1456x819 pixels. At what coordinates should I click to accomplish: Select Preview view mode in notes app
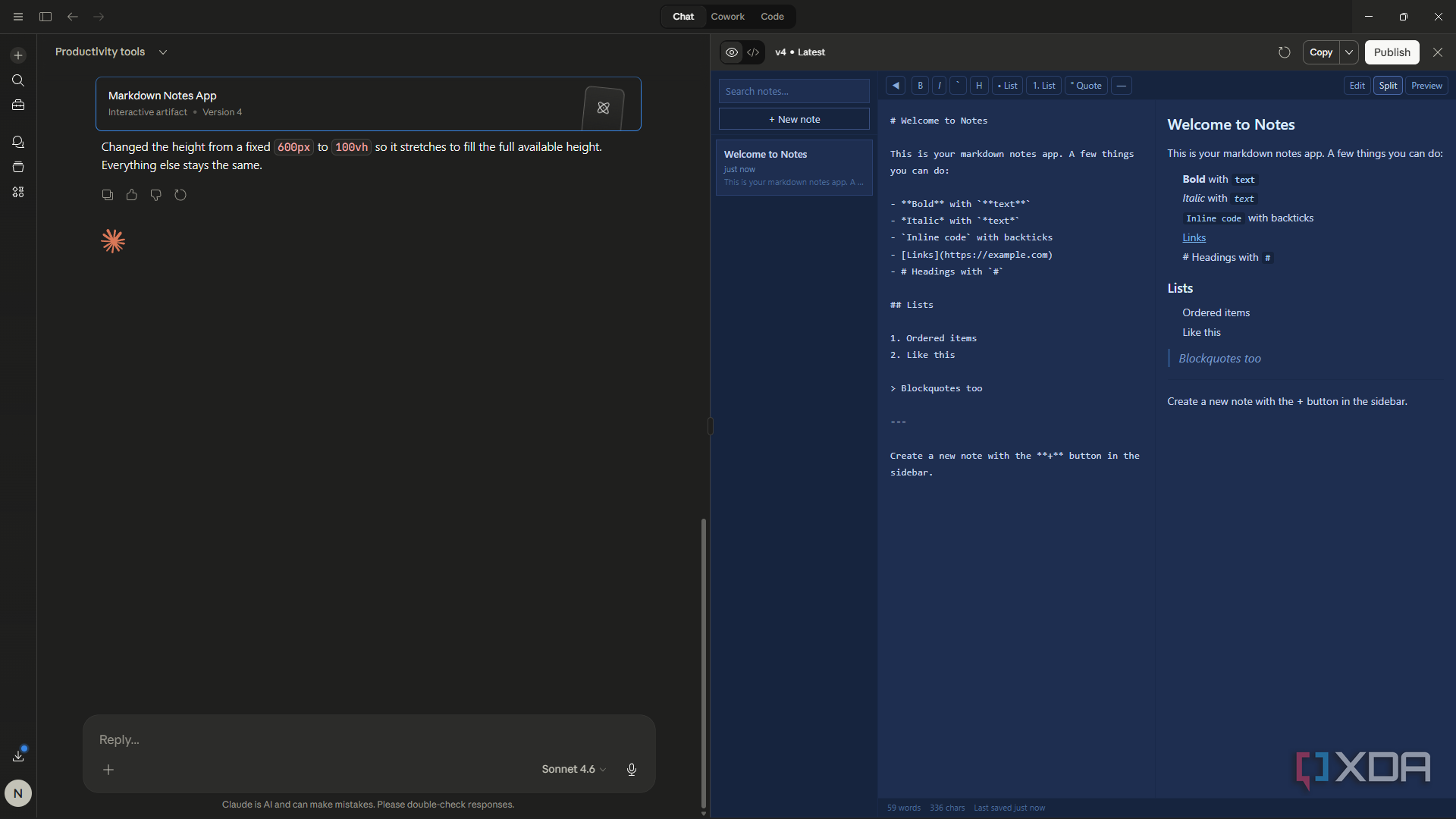1426,86
